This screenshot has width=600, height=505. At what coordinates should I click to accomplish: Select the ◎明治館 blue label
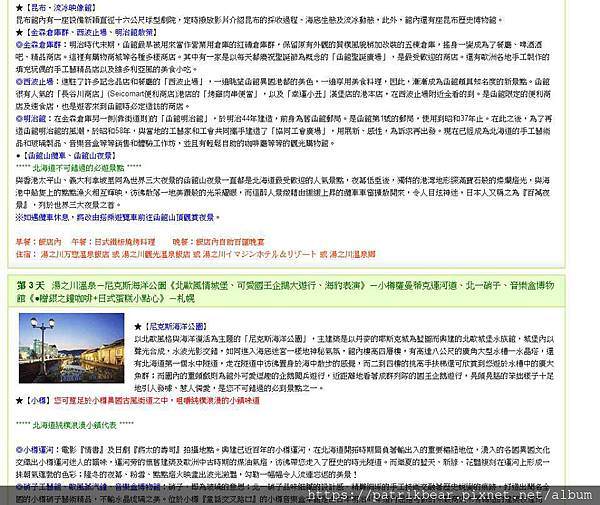pyautogui.click(x=31, y=119)
